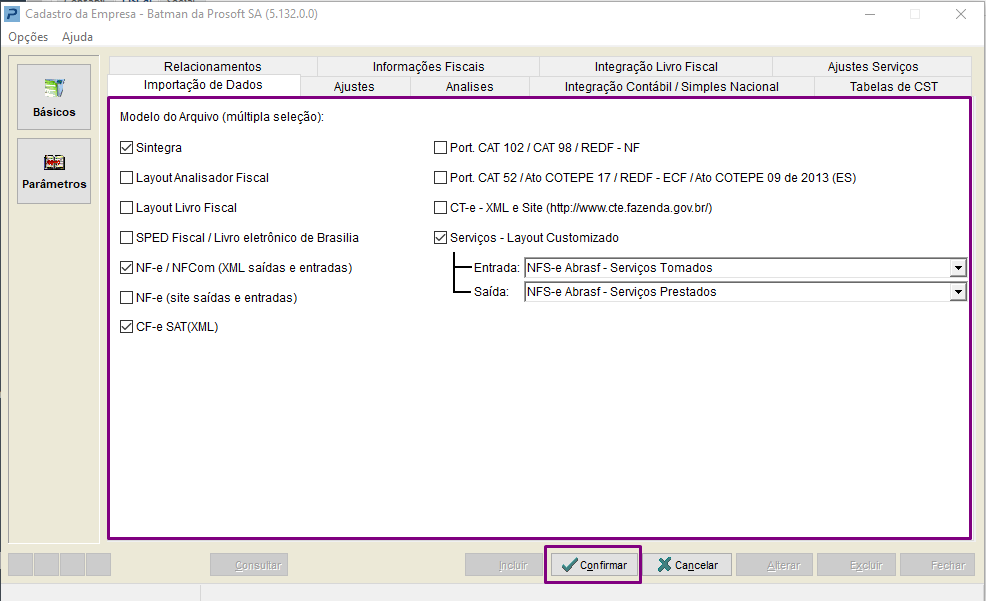Open Integração Contábil / Simples Nacional tab
986x601 pixels.
click(672, 87)
